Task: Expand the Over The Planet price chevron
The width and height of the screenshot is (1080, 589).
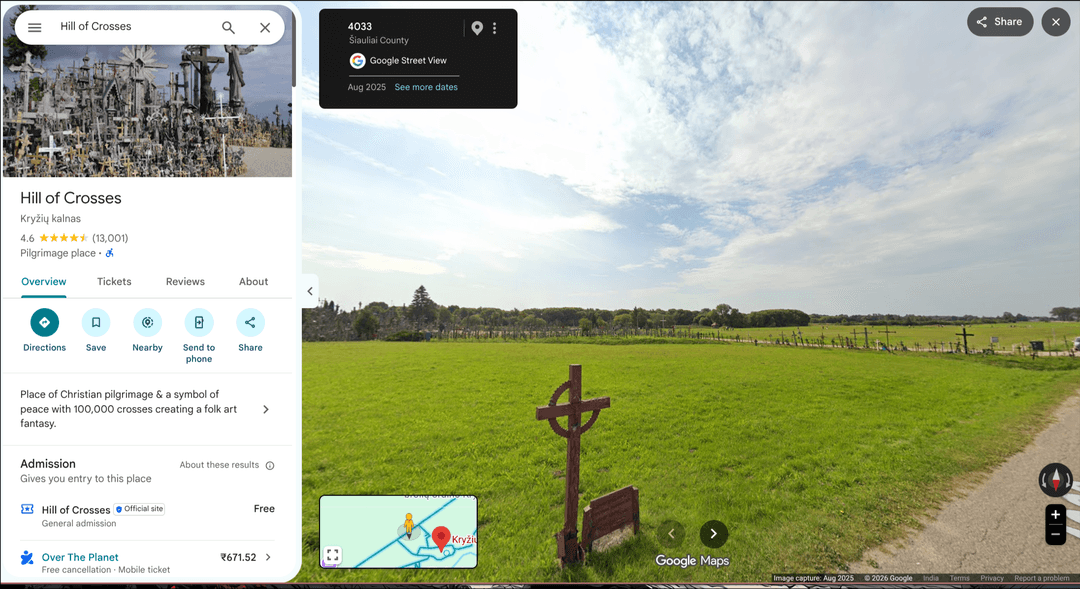Action: point(269,557)
